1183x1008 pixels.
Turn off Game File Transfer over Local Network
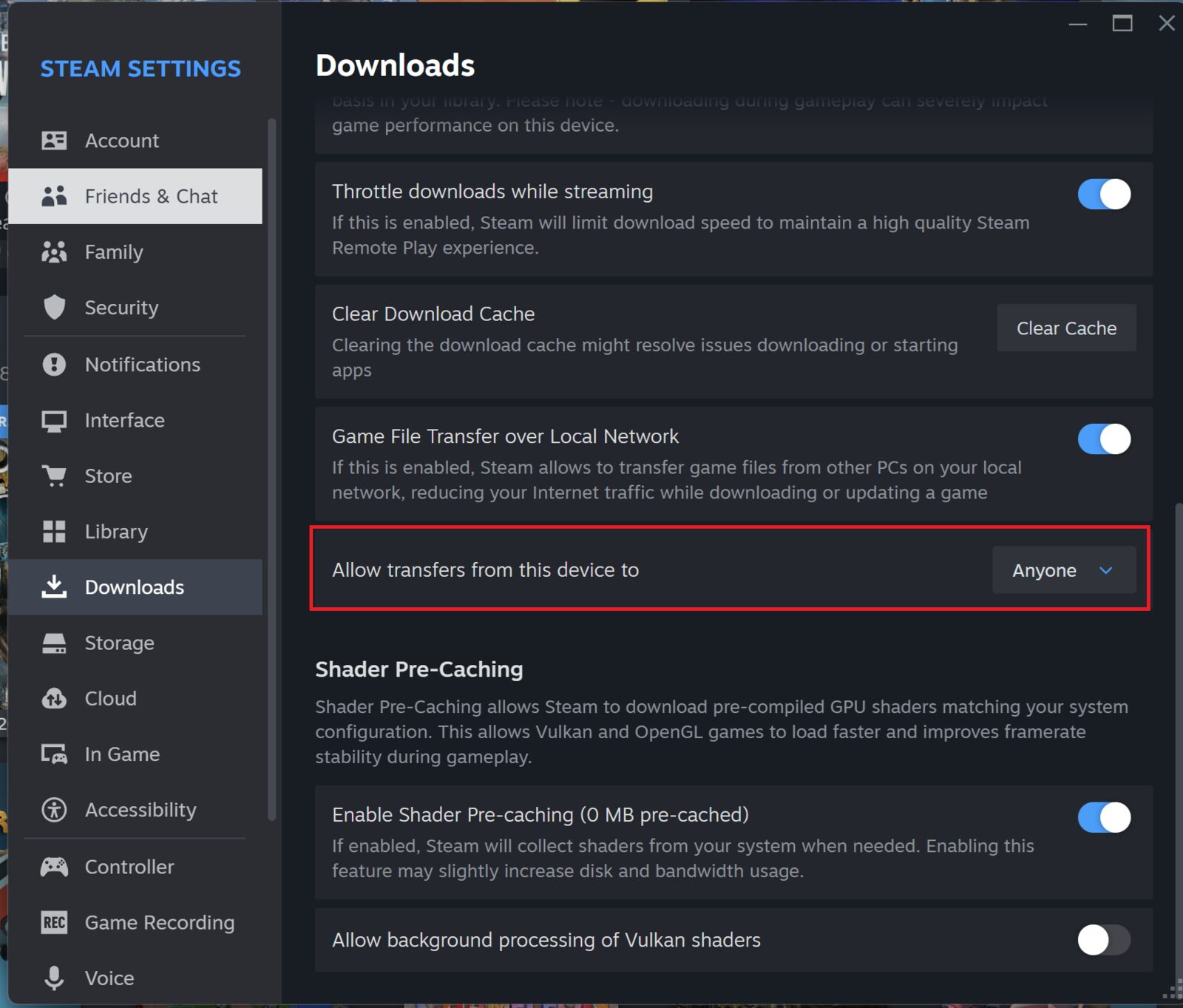pos(1104,439)
